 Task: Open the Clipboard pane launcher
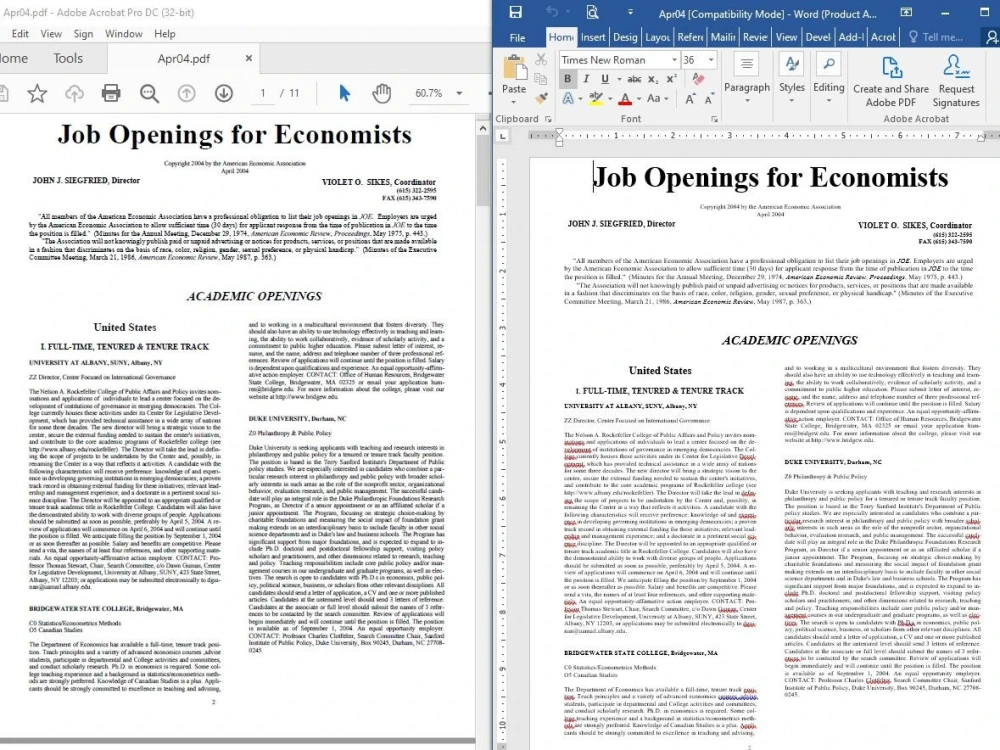[x=548, y=119]
